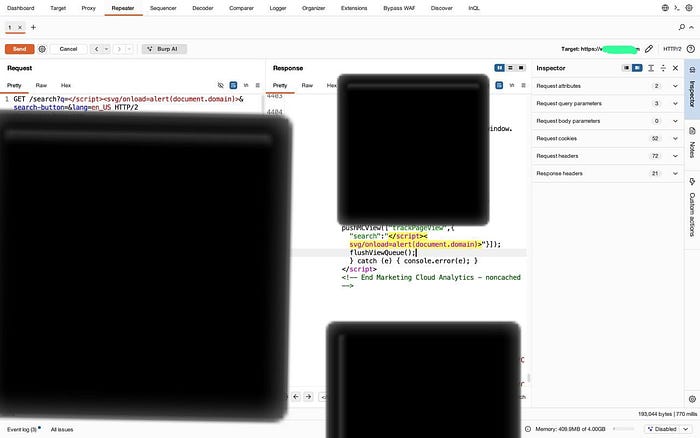Image resolution: width=700 pixels, height=438 pixels.
Task: Click memory info icon in status bar
Action: pos(528,429)
